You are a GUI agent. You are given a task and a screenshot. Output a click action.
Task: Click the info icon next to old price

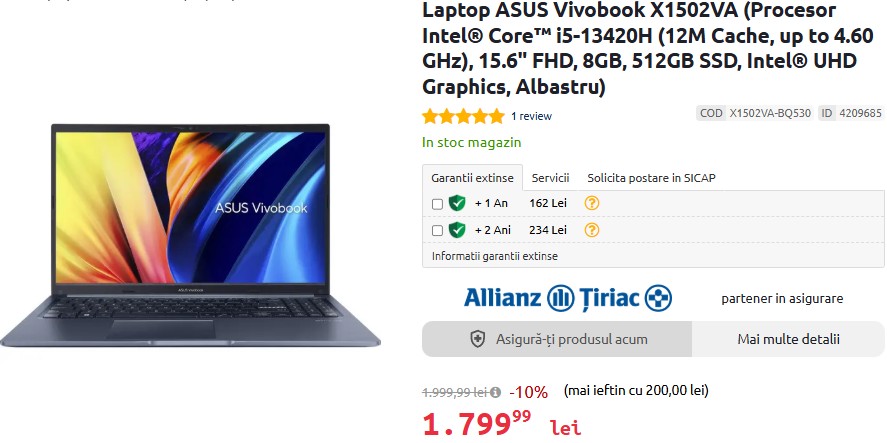496,392
